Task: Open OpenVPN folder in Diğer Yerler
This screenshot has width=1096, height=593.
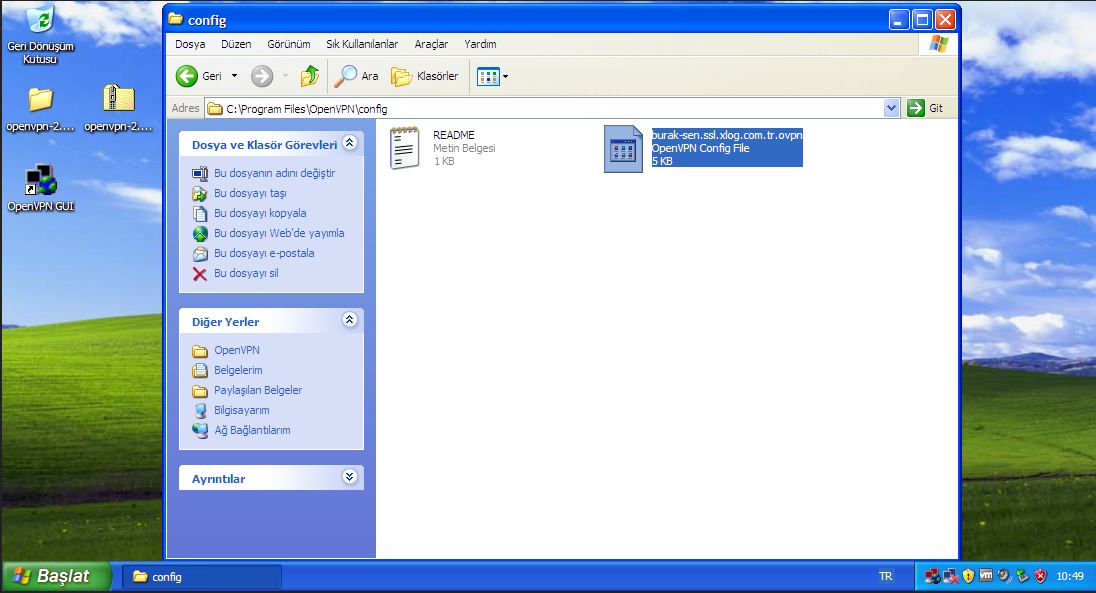Action: [x=237, y=350]
